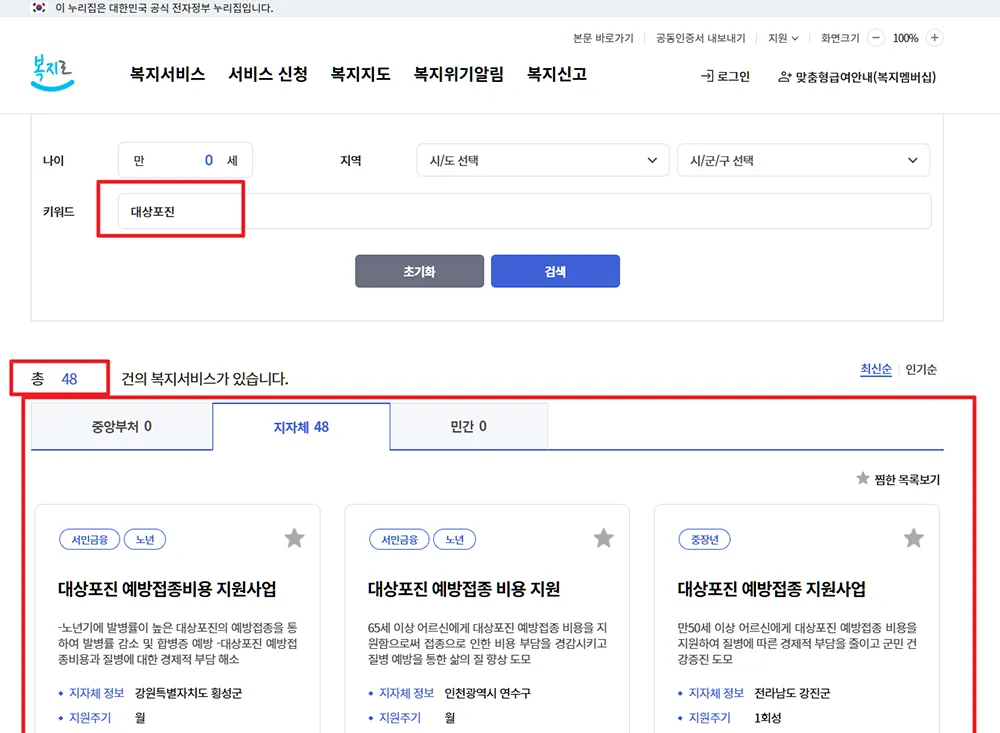Toggle the star on 대상포진 예방접종비용 지원사업 card

[x=294, y=538]
